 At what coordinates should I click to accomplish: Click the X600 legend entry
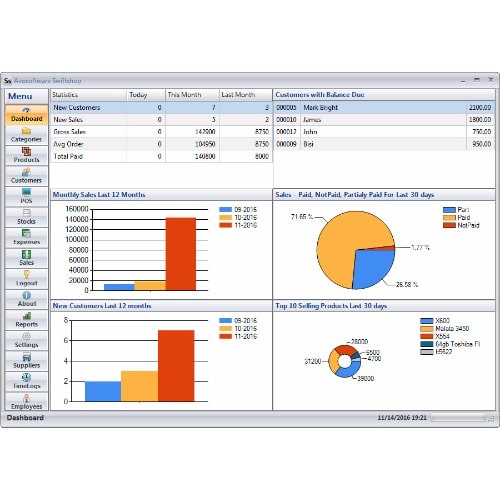pos(435,321)
